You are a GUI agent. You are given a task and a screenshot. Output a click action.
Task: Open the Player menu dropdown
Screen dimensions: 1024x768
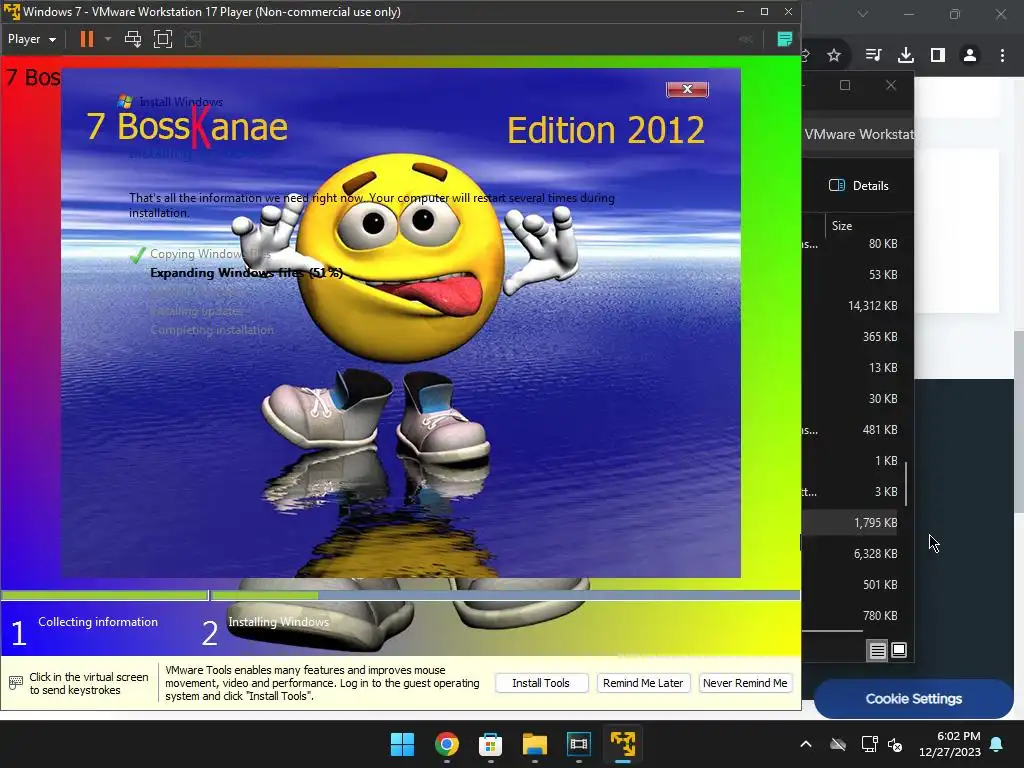(x=31, y=39)
